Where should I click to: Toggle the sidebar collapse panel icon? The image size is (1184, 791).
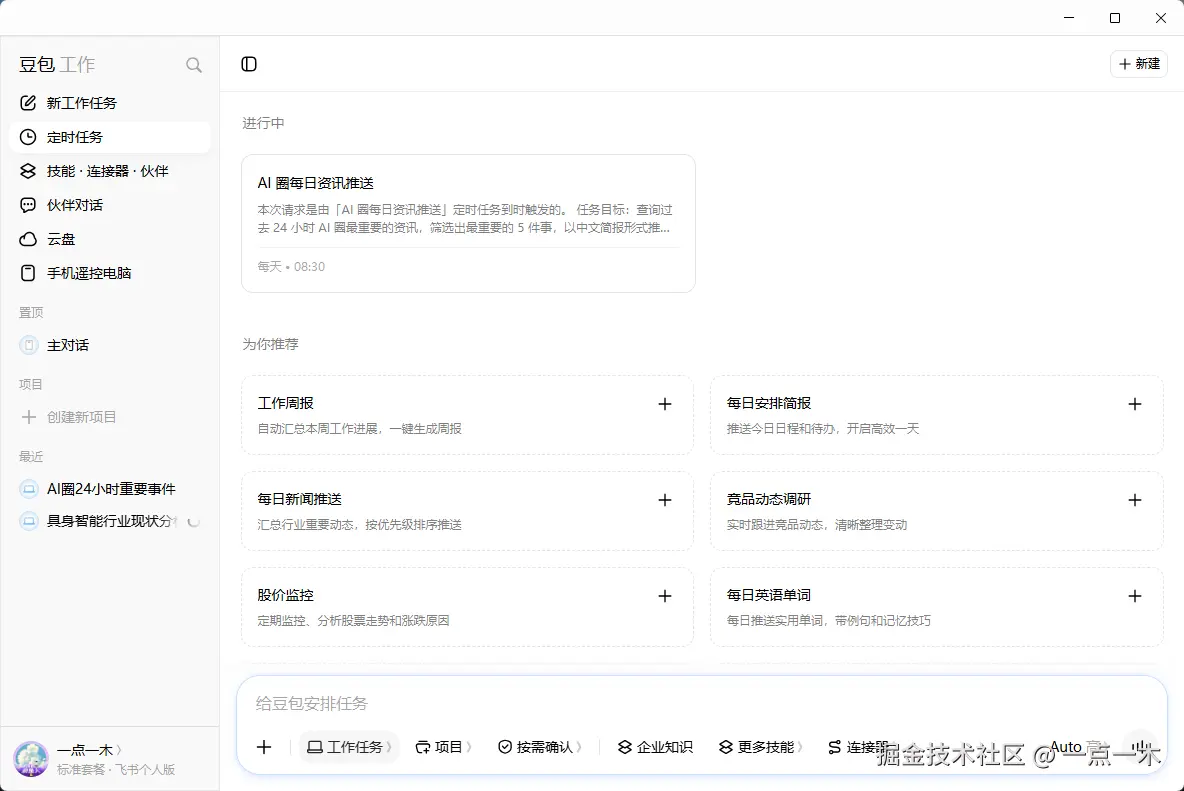tap(249, 64)
